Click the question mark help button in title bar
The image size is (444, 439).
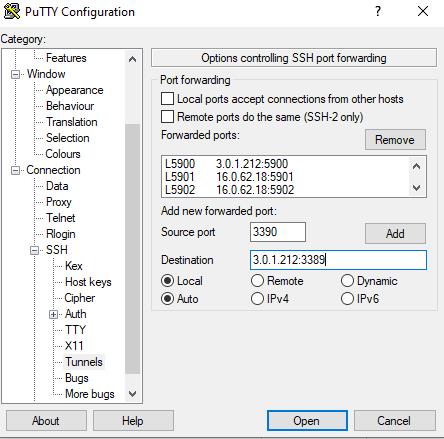click(x=378, y=11)
